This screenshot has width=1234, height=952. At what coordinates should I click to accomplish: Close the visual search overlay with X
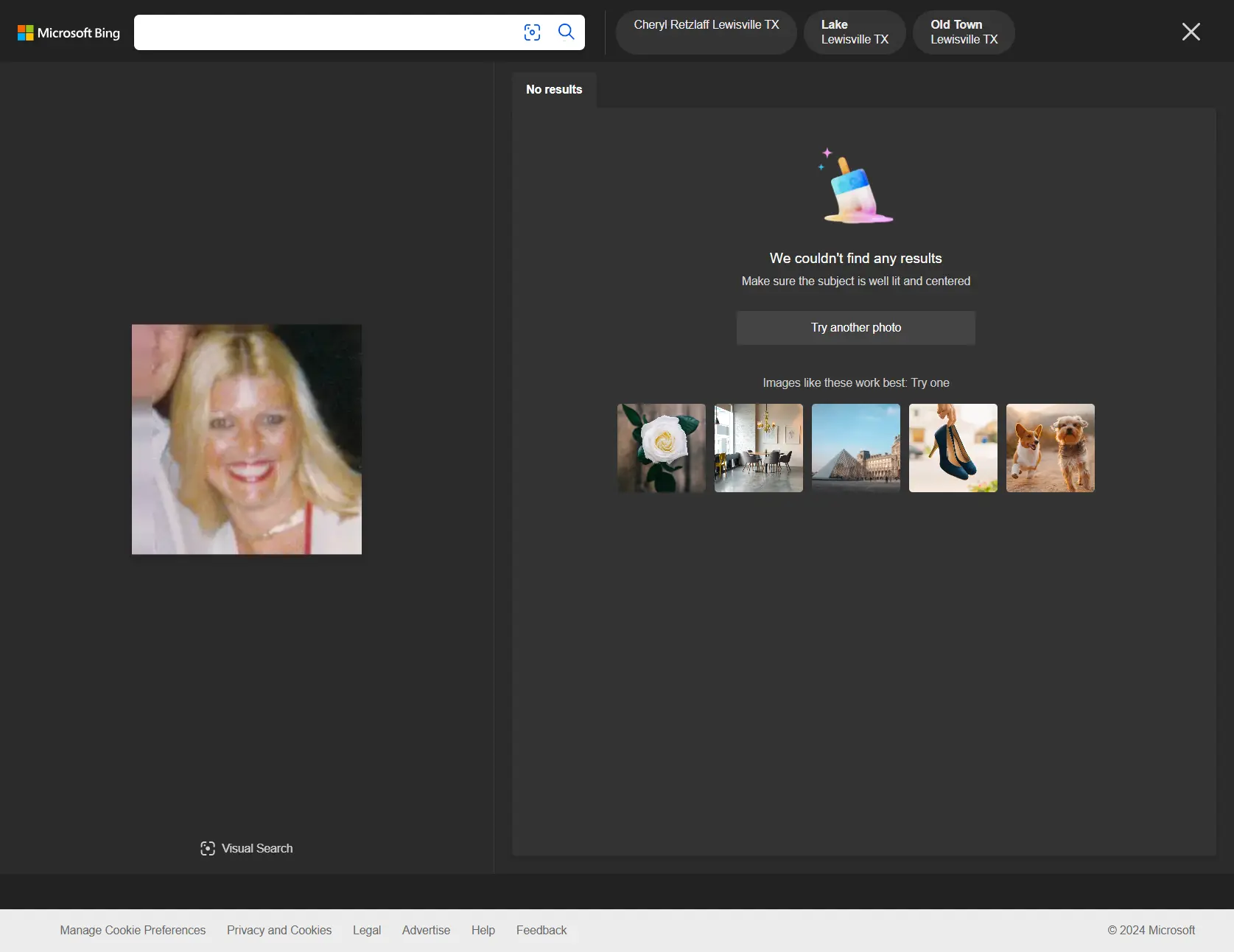click(1191, 32)
